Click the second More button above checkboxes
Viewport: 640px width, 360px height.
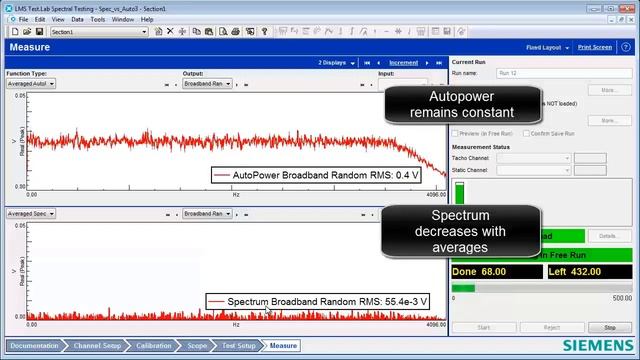click(x=610, y=120)
